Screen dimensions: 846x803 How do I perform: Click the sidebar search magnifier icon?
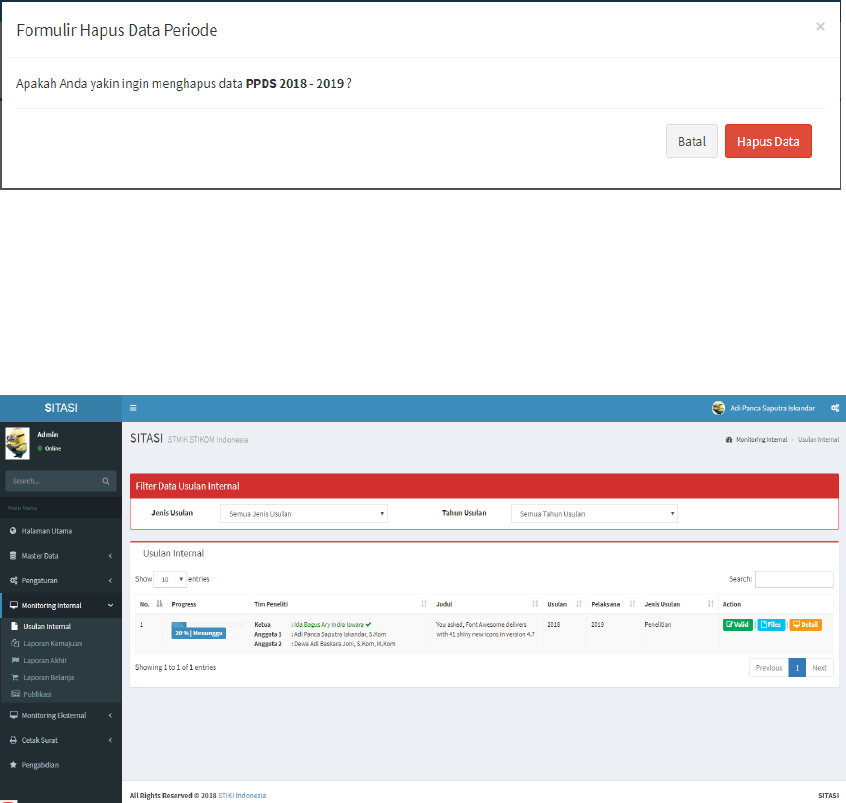[x=106, y=481]
